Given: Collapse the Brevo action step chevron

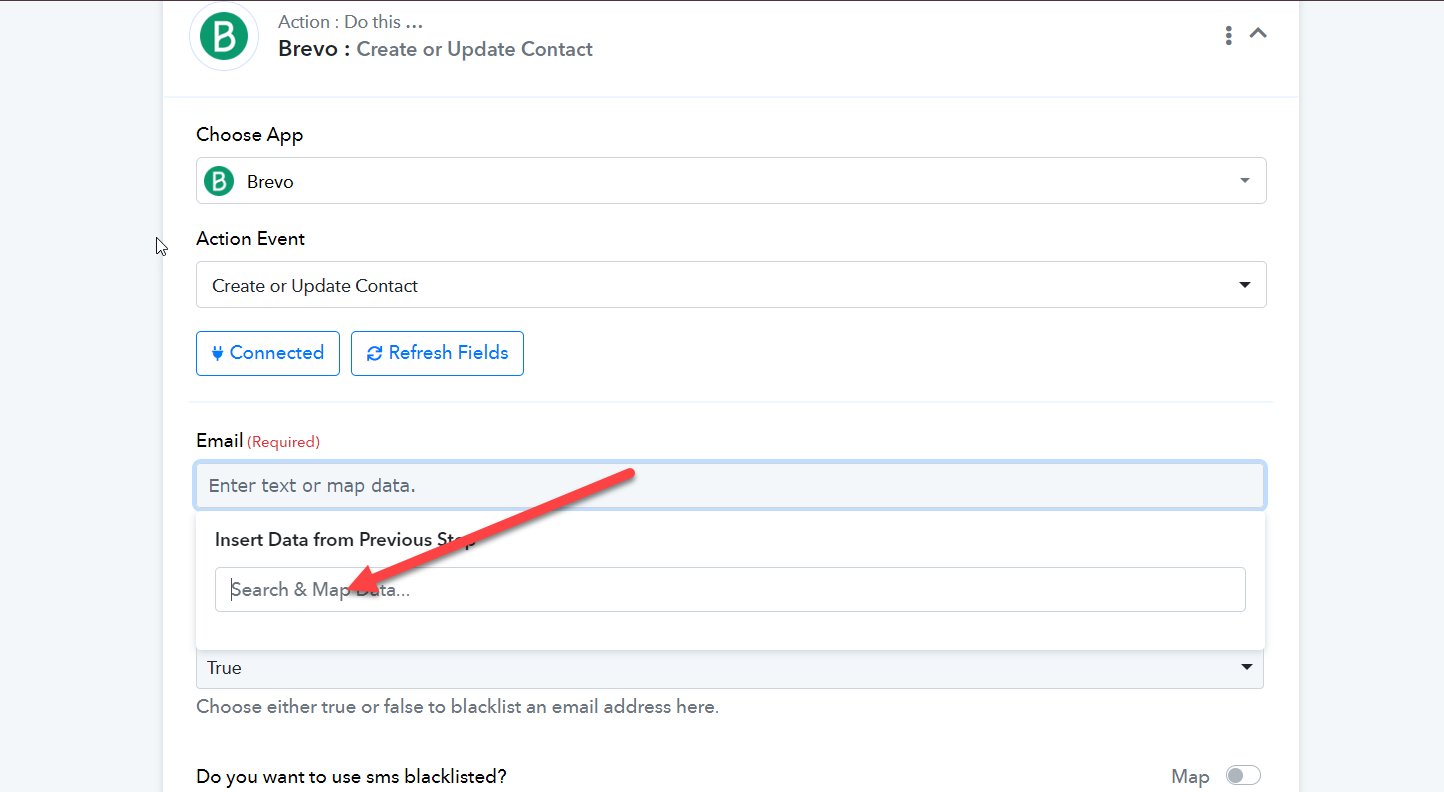Looking at the screenshot, I should (x=1259, y=33).
